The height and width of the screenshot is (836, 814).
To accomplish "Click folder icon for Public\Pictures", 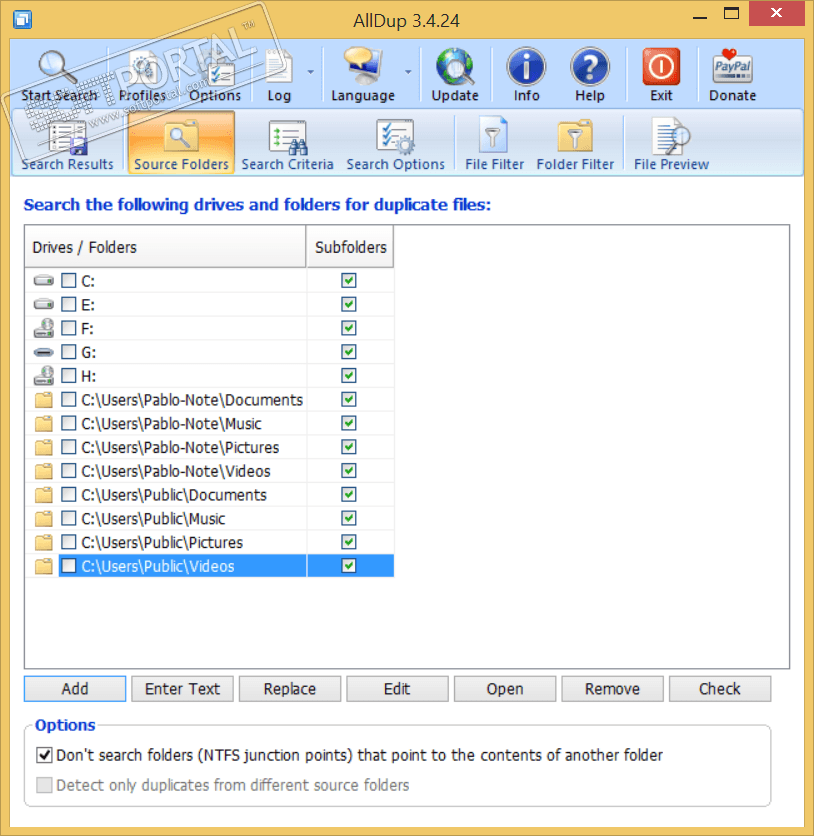I will click(44, 542).
